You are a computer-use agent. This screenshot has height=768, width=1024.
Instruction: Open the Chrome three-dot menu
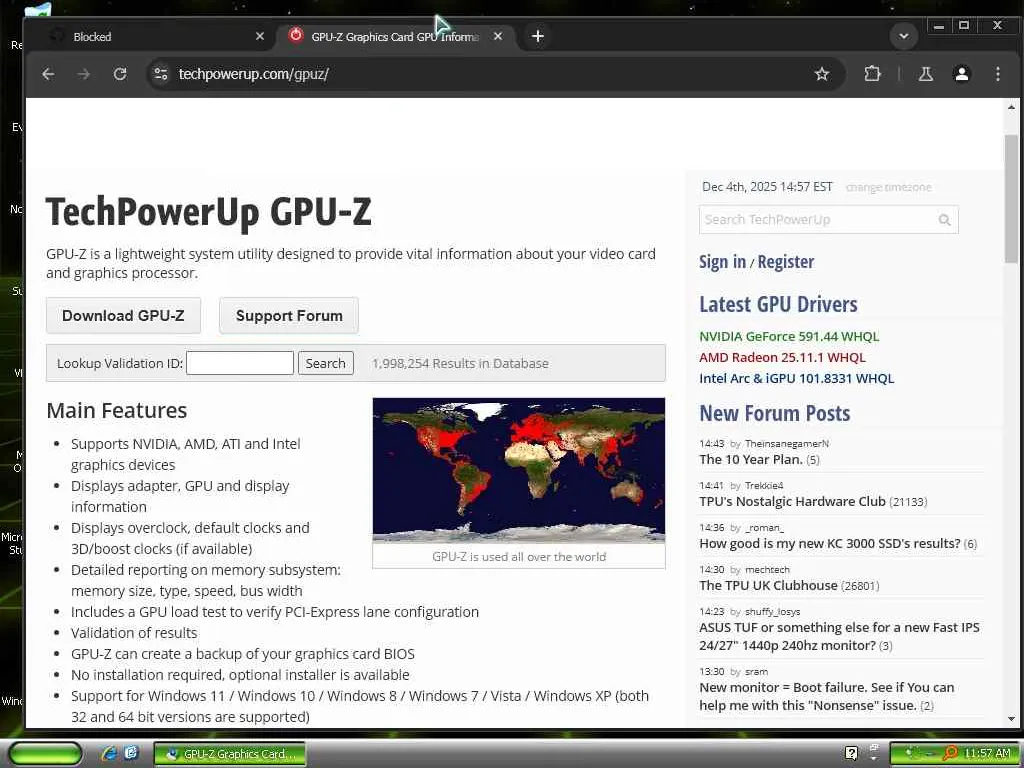click(x=997, y=74)
